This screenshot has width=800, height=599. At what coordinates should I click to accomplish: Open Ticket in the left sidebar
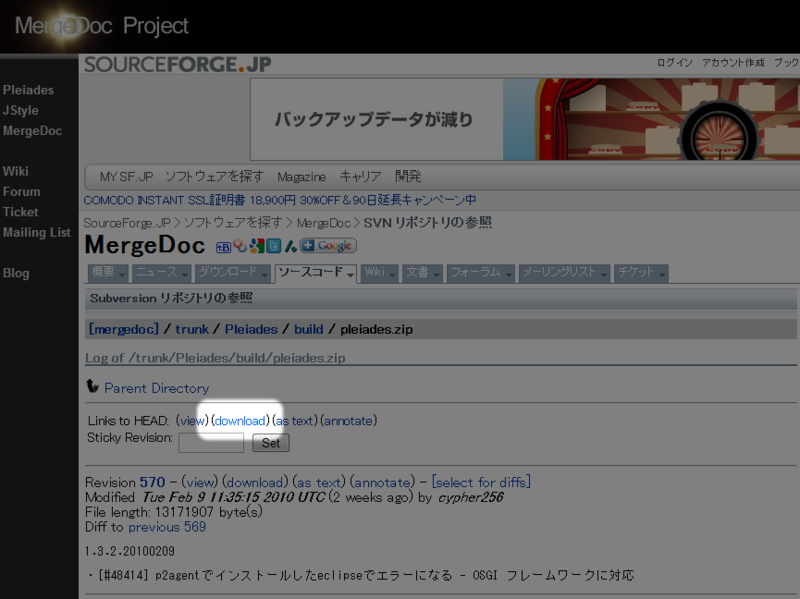click(x=20, y=212)
